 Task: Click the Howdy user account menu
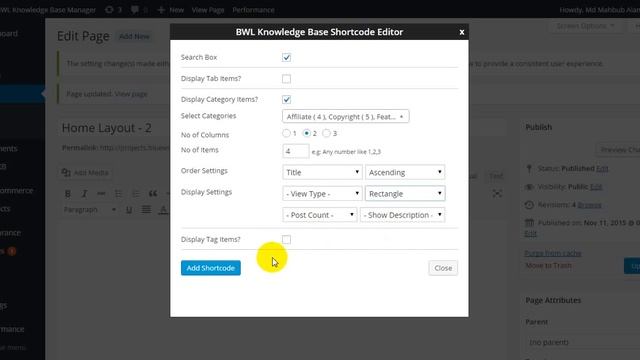599,10
